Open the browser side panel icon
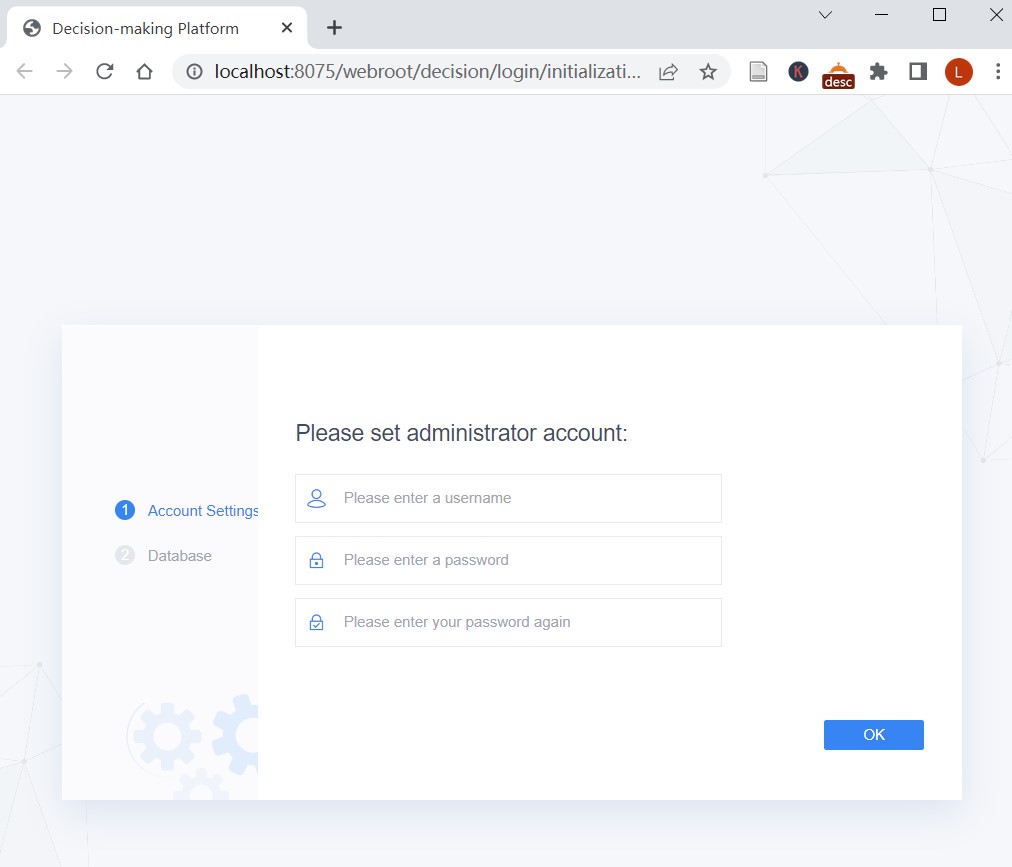1012x867 pixels. tap(918, 71)
